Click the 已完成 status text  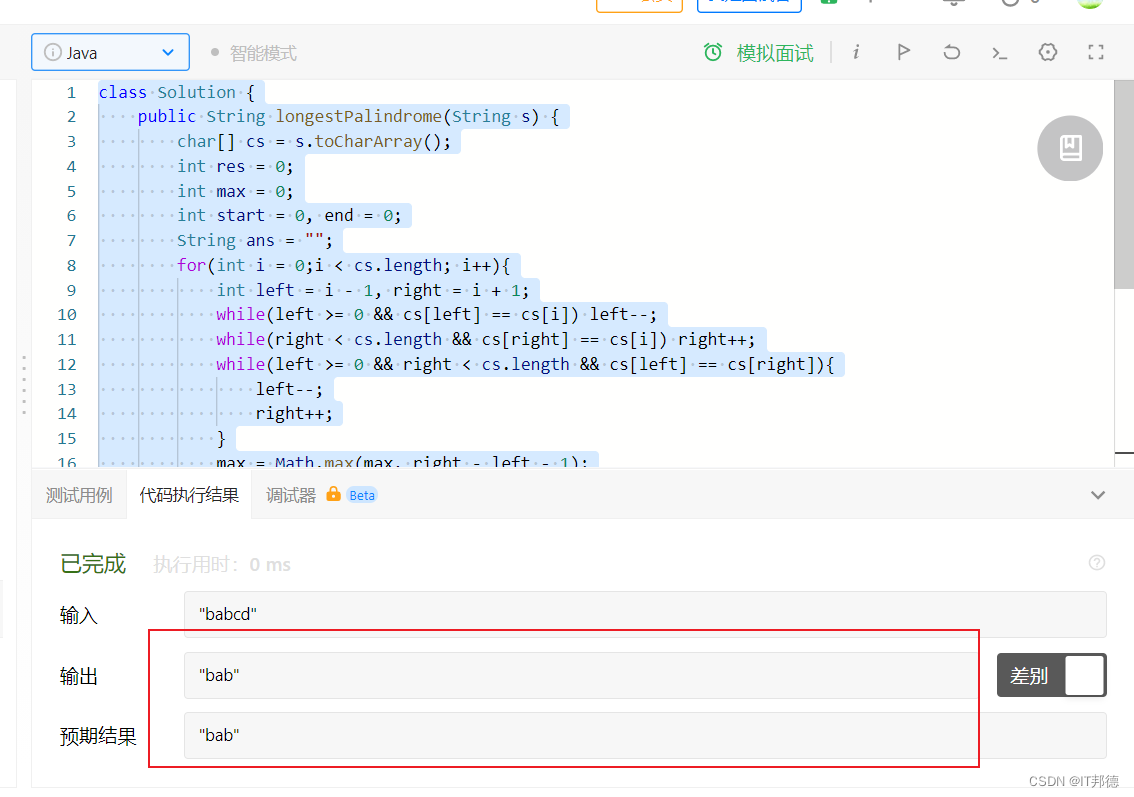pyautogui.click(x=93, y=564)
